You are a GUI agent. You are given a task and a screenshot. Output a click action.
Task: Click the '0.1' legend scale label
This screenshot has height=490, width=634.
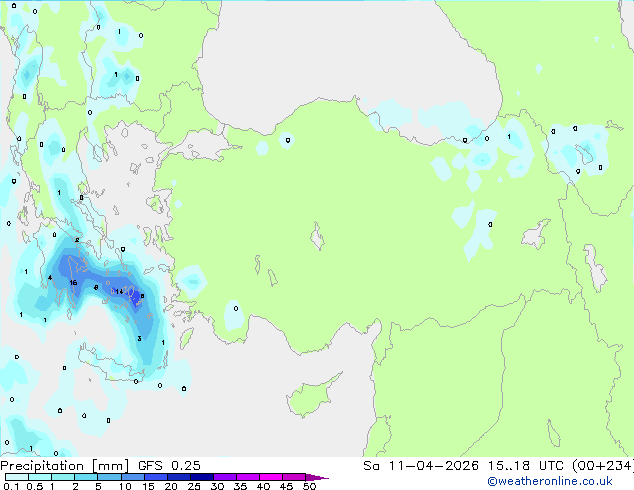coord(11,486)
